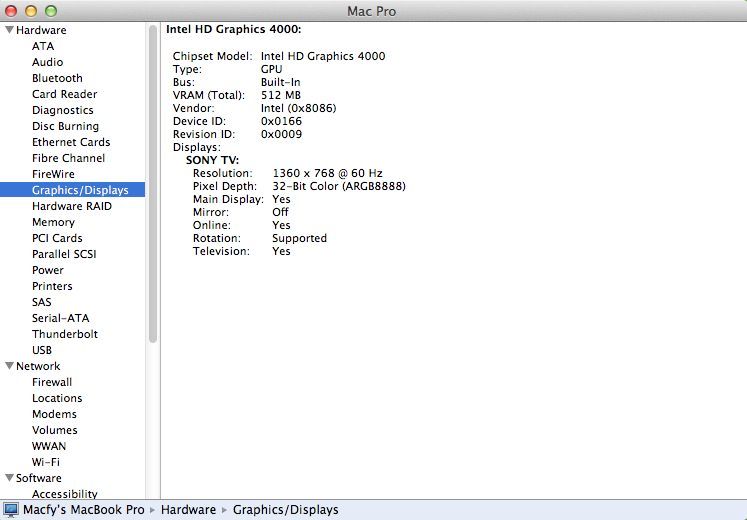Click the Intel HD Graphics 4000 heading
747x520 pixels.
(233, 29)
